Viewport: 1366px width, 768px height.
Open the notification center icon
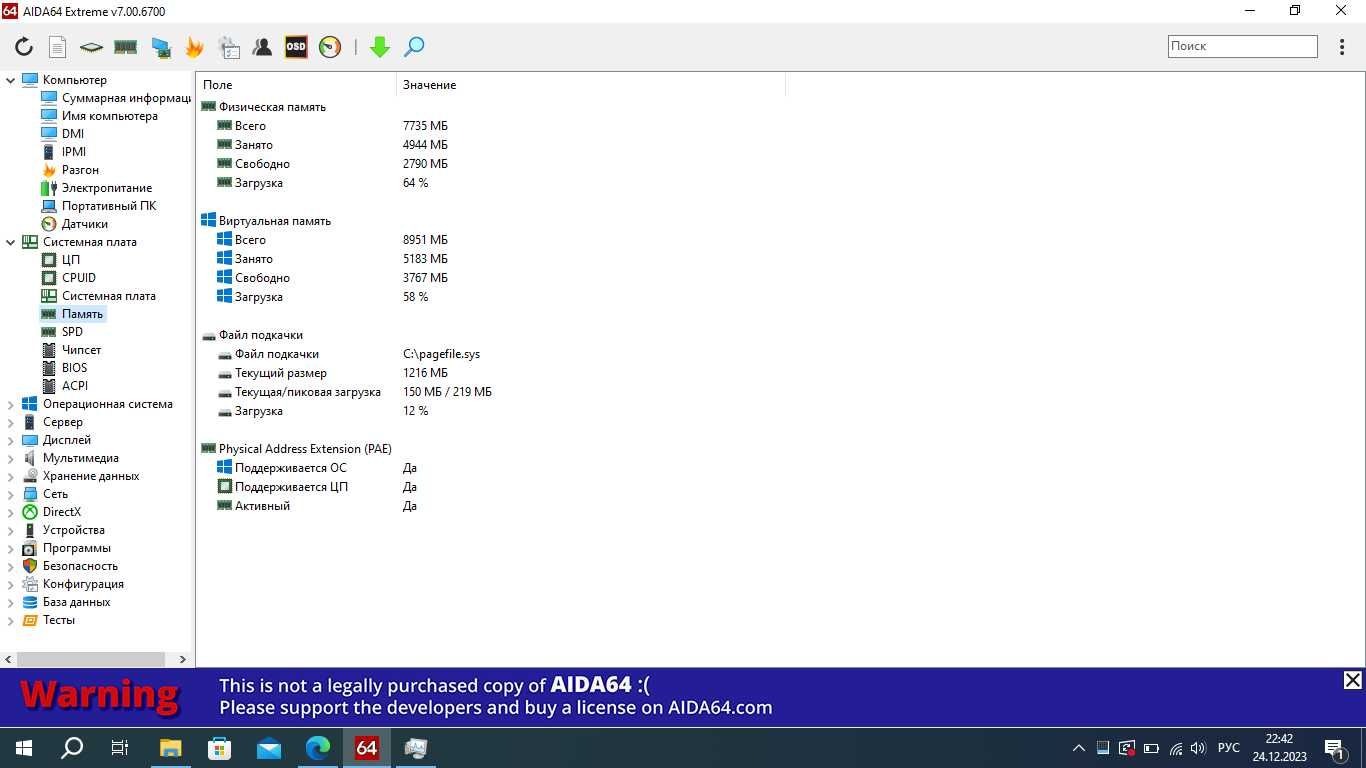[1334, 748]
